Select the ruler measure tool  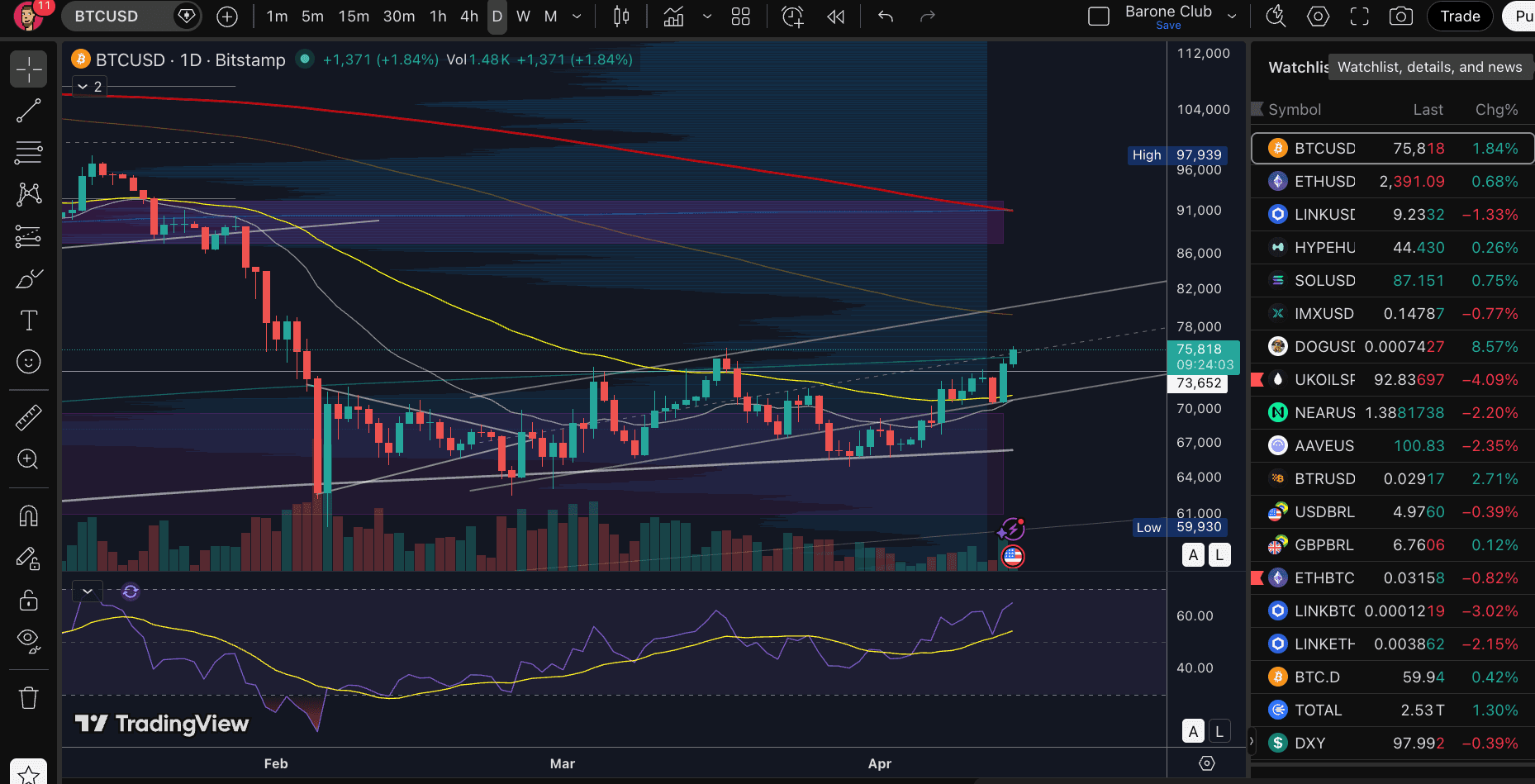(x=29, y=417)
